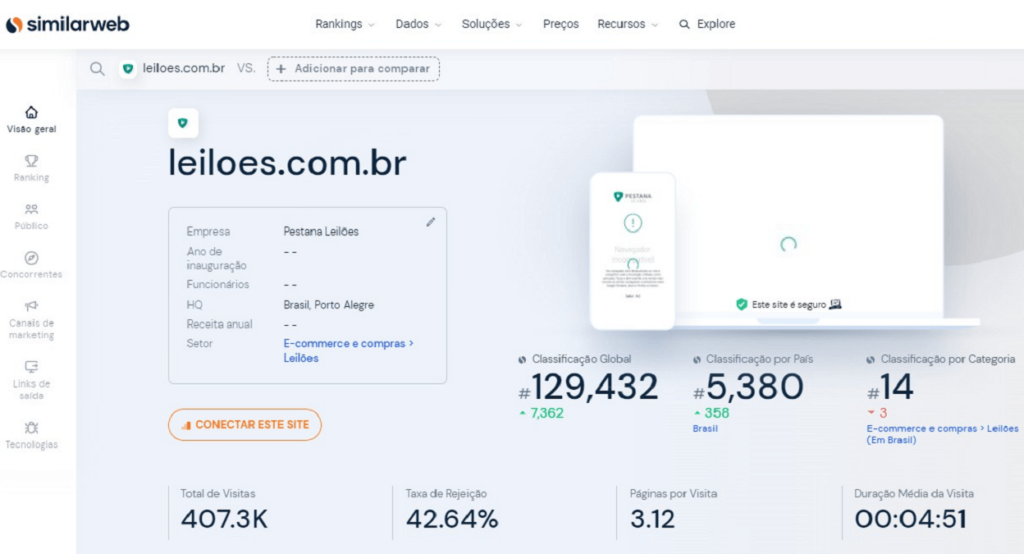This screenshot has height=554, width=1024.
Task: Expand the Soluções dropdown menu
Action: (491, 24)
